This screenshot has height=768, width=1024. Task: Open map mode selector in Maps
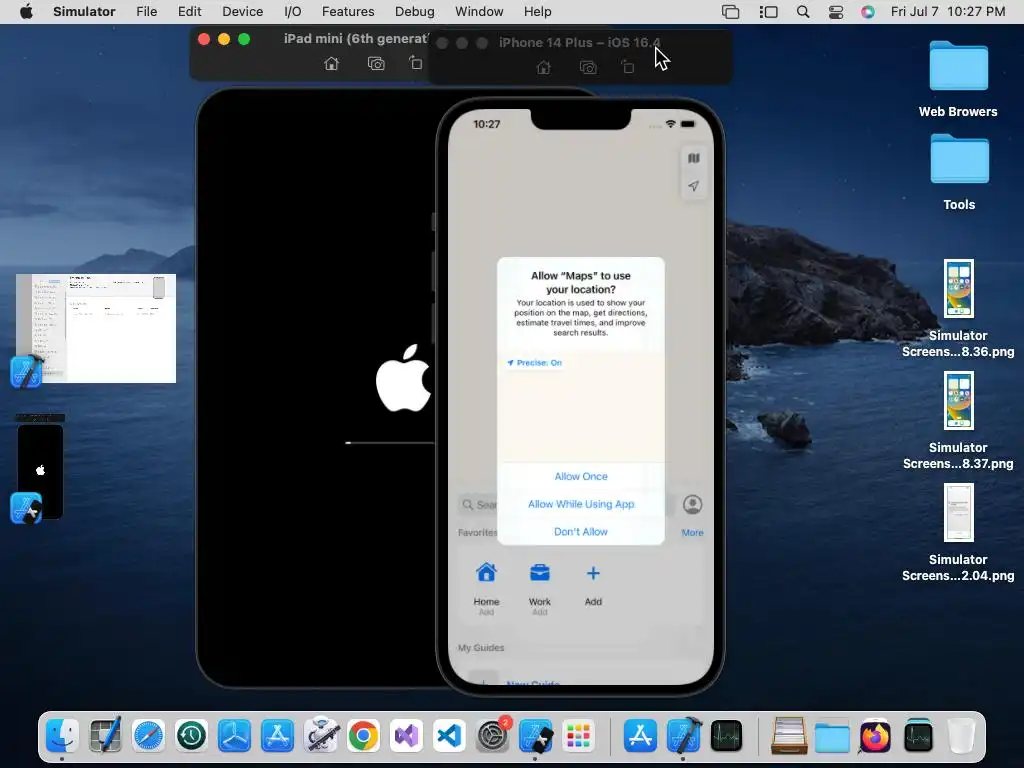click(x=694, y=158)
